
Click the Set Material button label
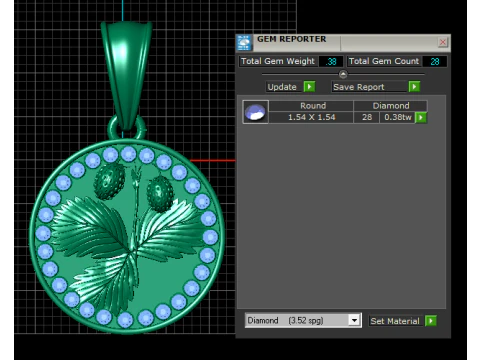click(x=395, y=321)
